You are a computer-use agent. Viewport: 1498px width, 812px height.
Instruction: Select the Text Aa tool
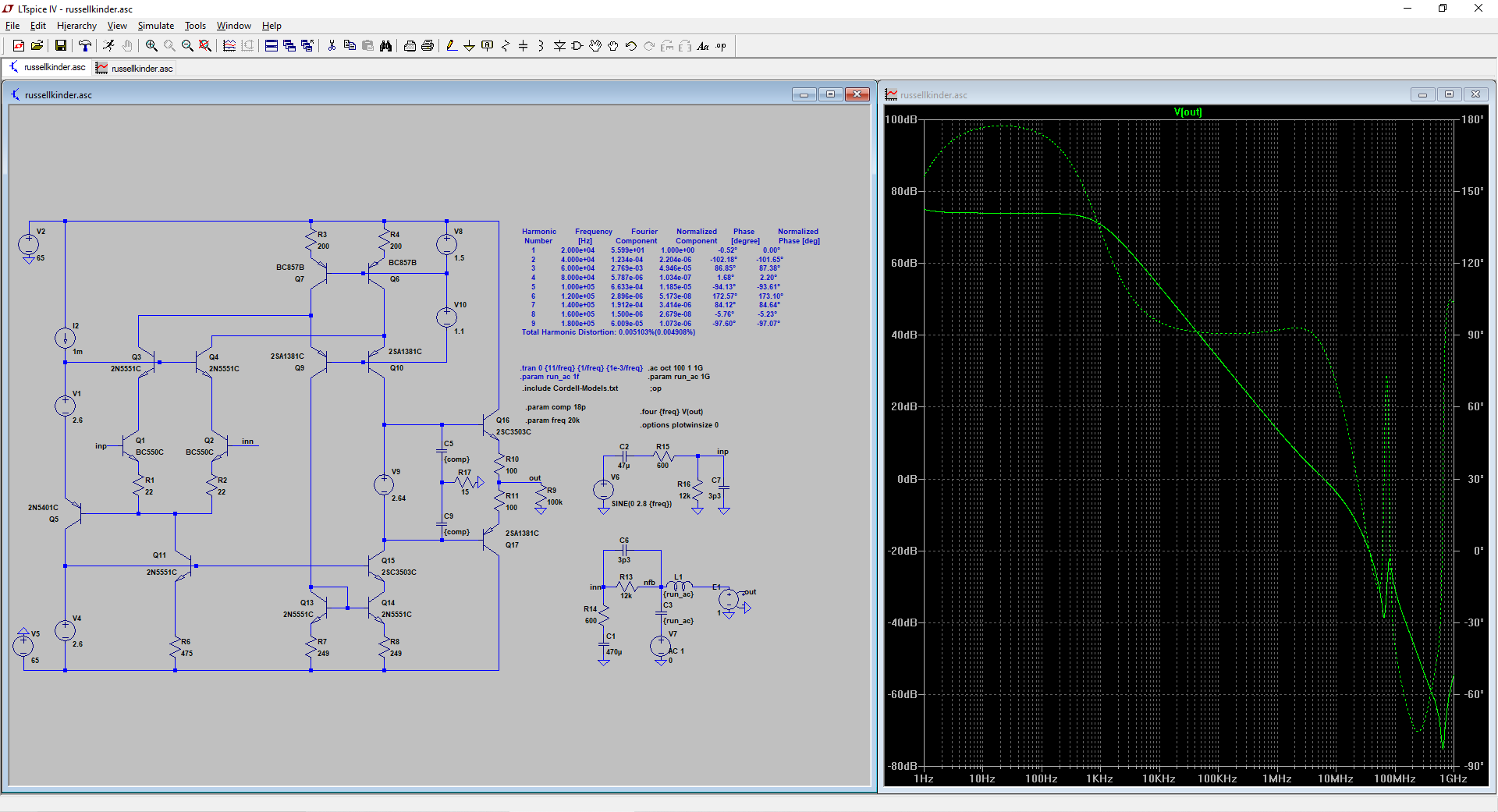[703, 46]
